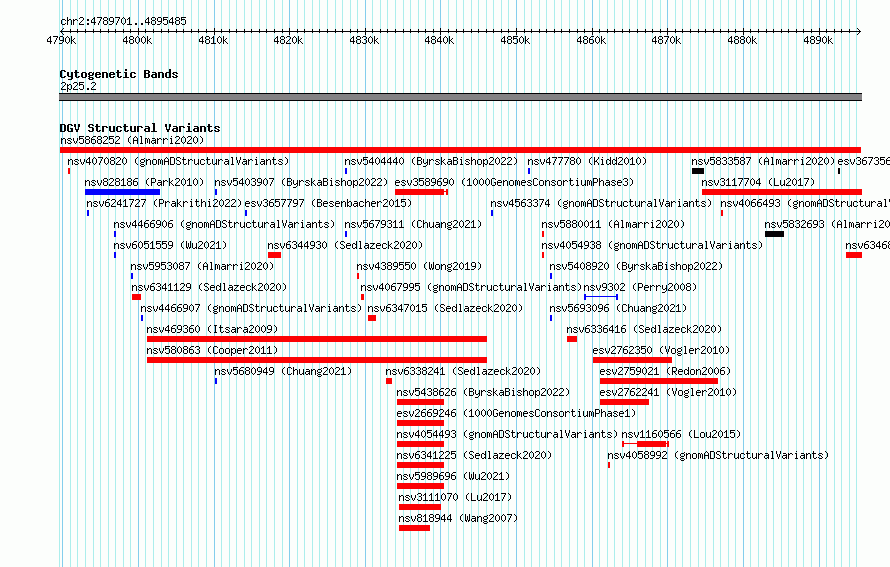Select nsv4389550 (Wong2019) label

(419, 266)
